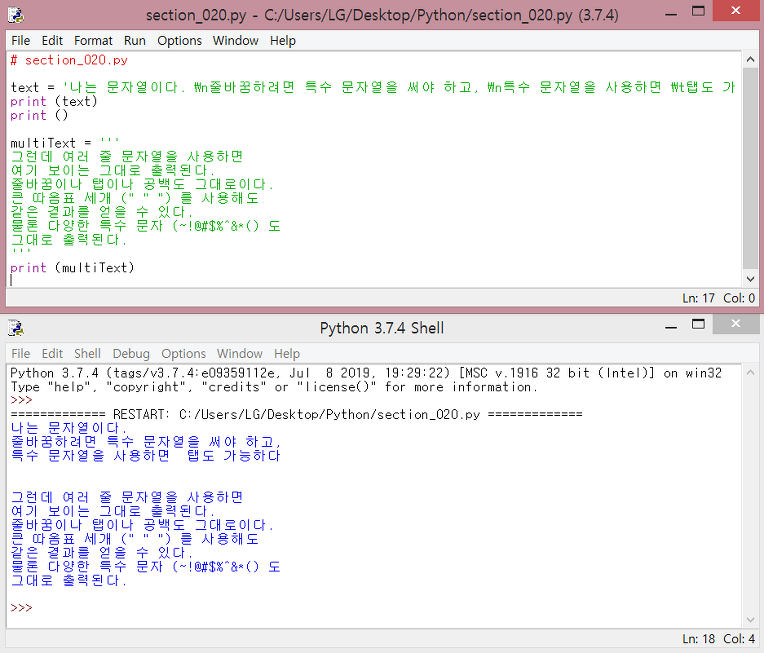Click the Shell output '특수 문자열을 사용하면 탭도 가능하다'
This screenshot has width=764, height=653.
tap(145, 456)
